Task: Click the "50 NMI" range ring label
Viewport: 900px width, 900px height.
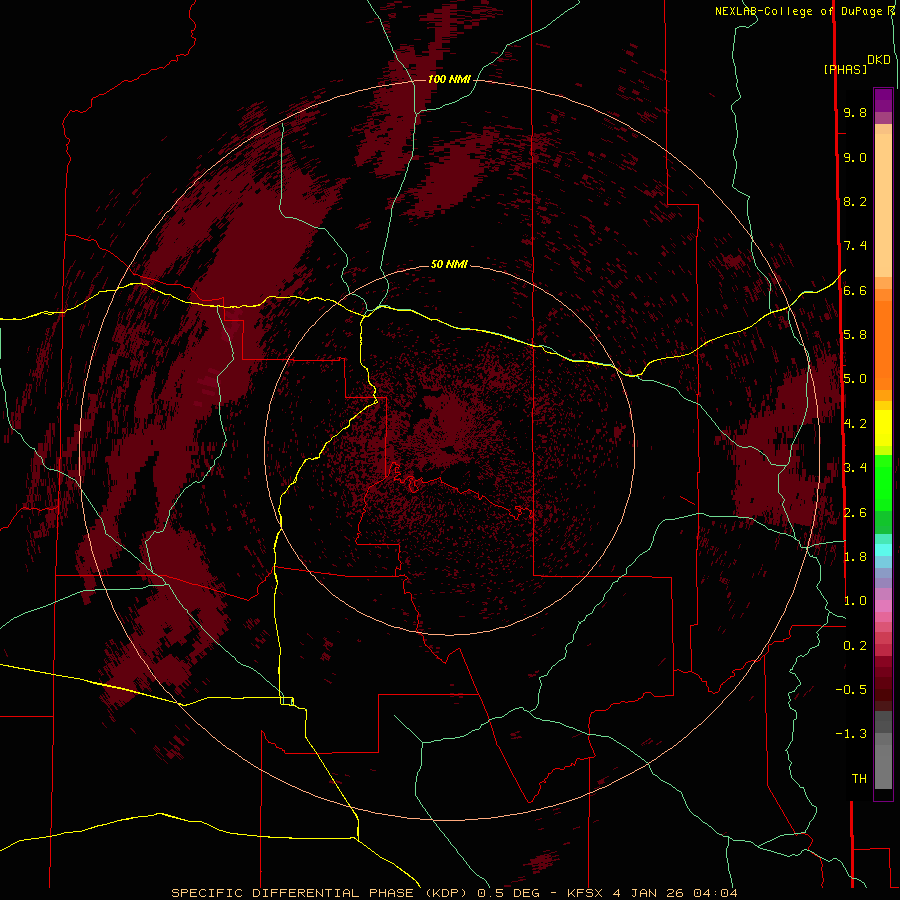Action: pos(449,264)
